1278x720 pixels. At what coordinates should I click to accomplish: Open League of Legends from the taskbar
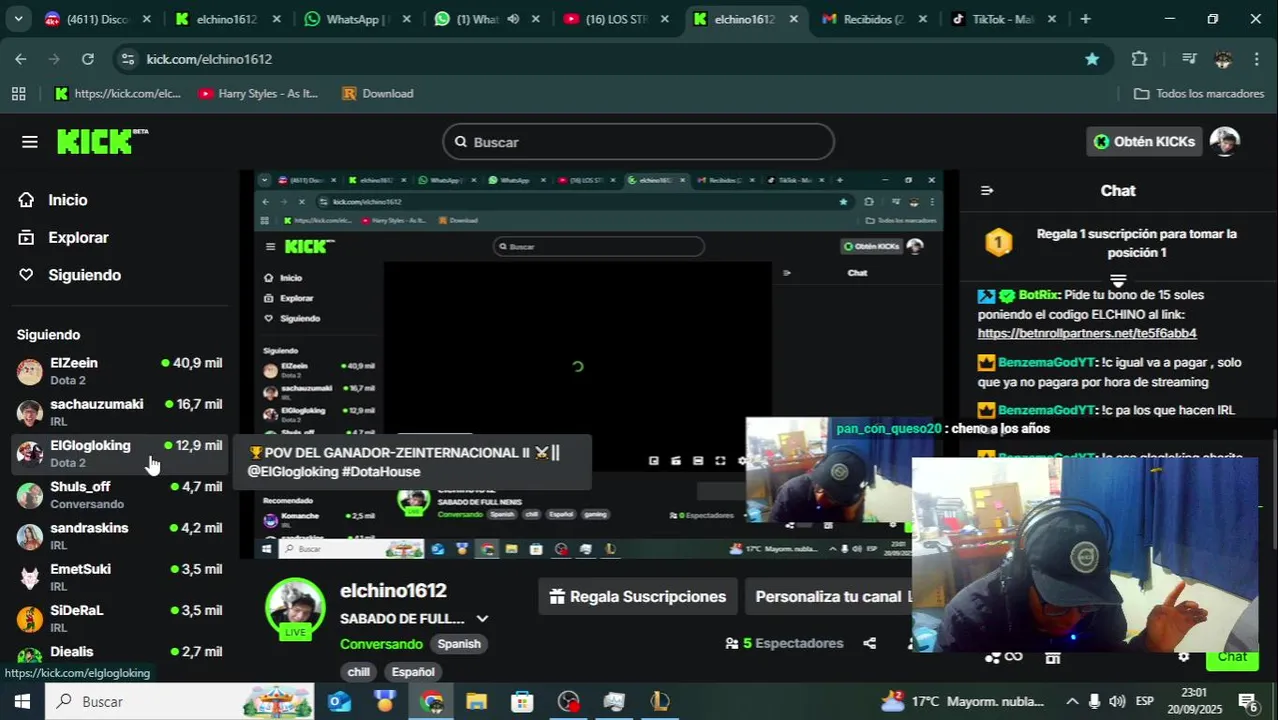660,701
